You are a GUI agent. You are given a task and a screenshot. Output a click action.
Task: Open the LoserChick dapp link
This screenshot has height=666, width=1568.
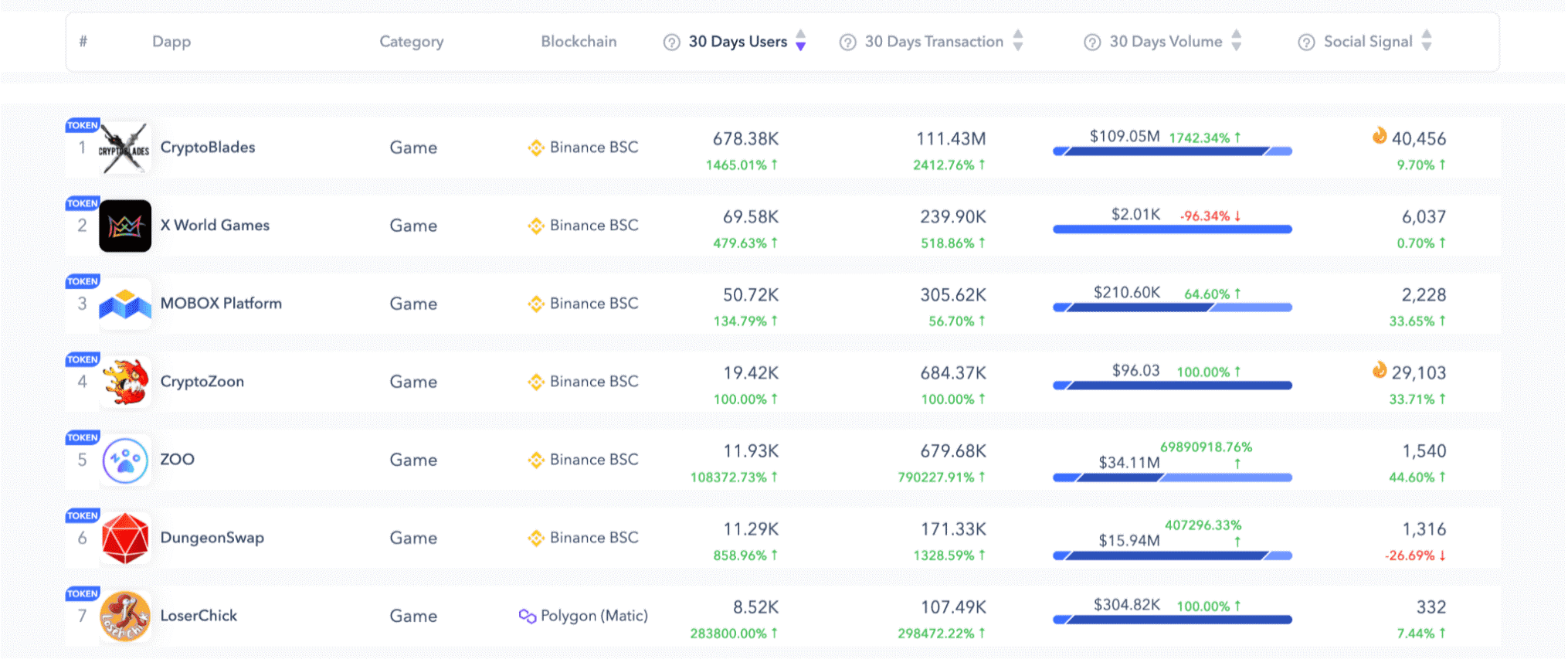[199, 616]
